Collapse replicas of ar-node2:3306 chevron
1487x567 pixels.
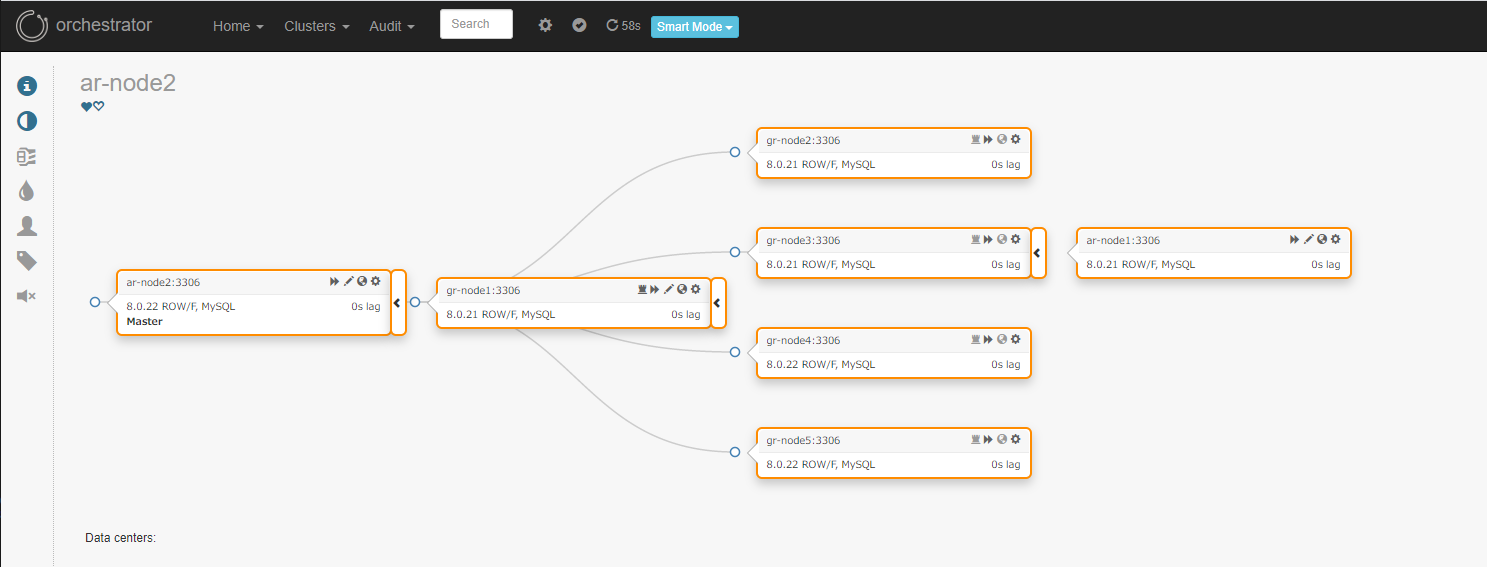(x=398, y=302)
